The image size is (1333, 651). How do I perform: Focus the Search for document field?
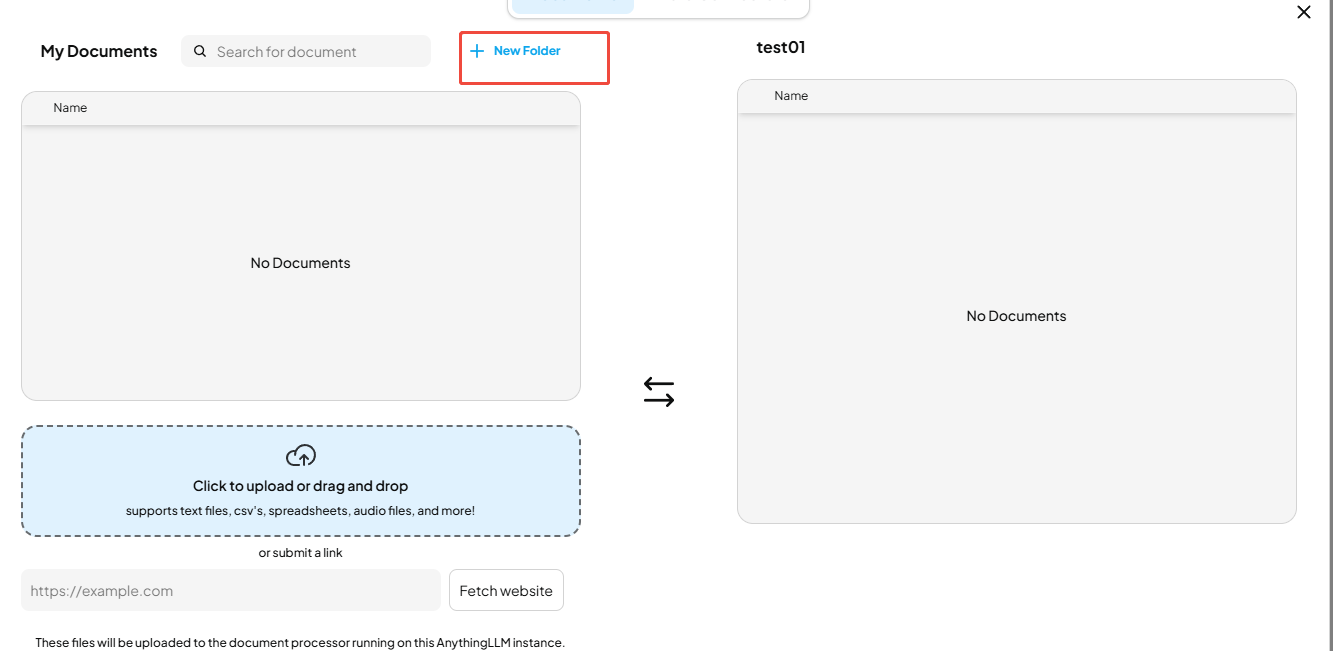tap(306, 52)
